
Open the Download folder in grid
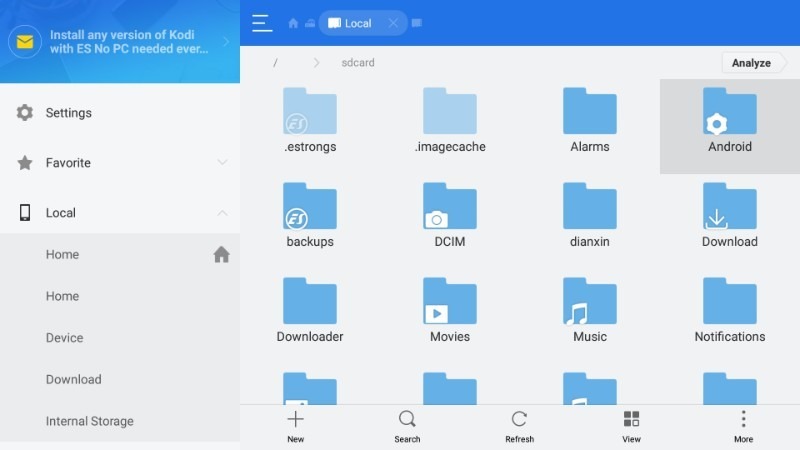coord(730,216)
